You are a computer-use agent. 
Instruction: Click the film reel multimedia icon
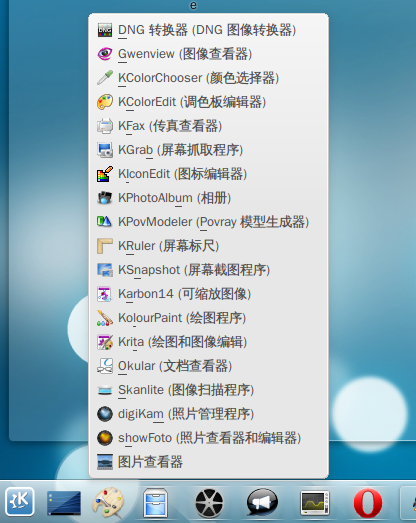click(x=209, y=503)
